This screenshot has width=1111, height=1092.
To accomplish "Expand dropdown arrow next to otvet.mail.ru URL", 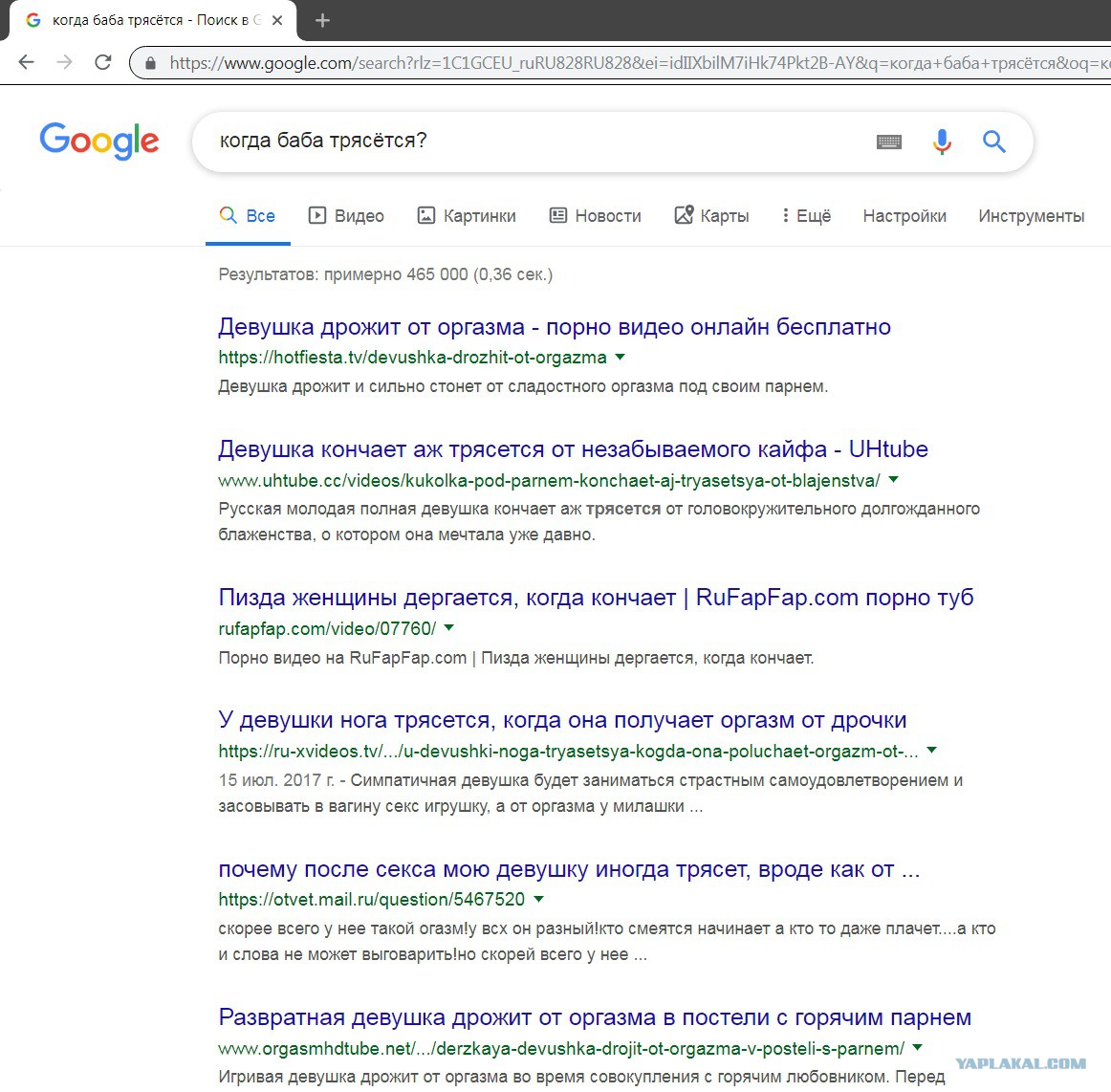I will pyautogui.click(x=538, y=899).
